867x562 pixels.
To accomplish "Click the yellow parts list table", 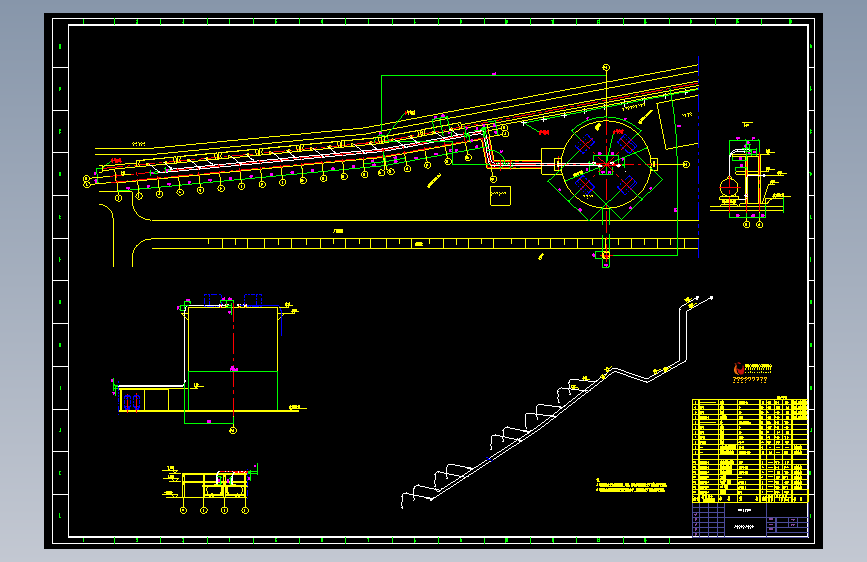I will 749,450.
